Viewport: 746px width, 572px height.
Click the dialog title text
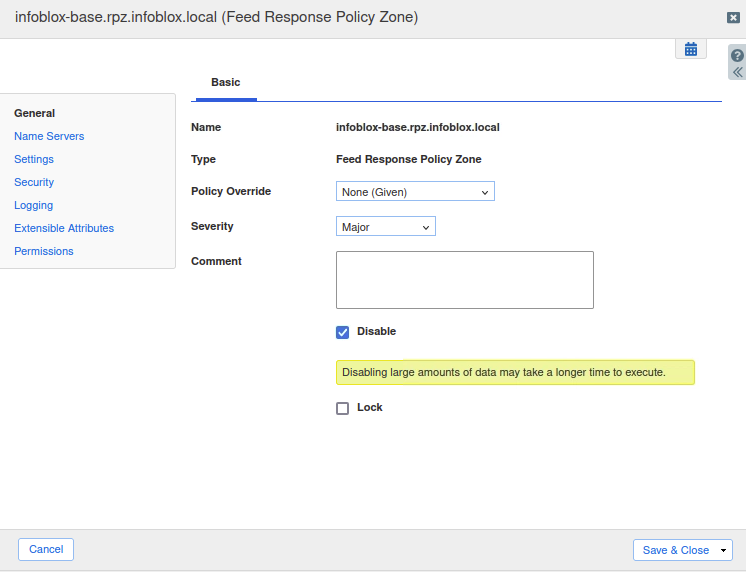(x=216, y=17)
